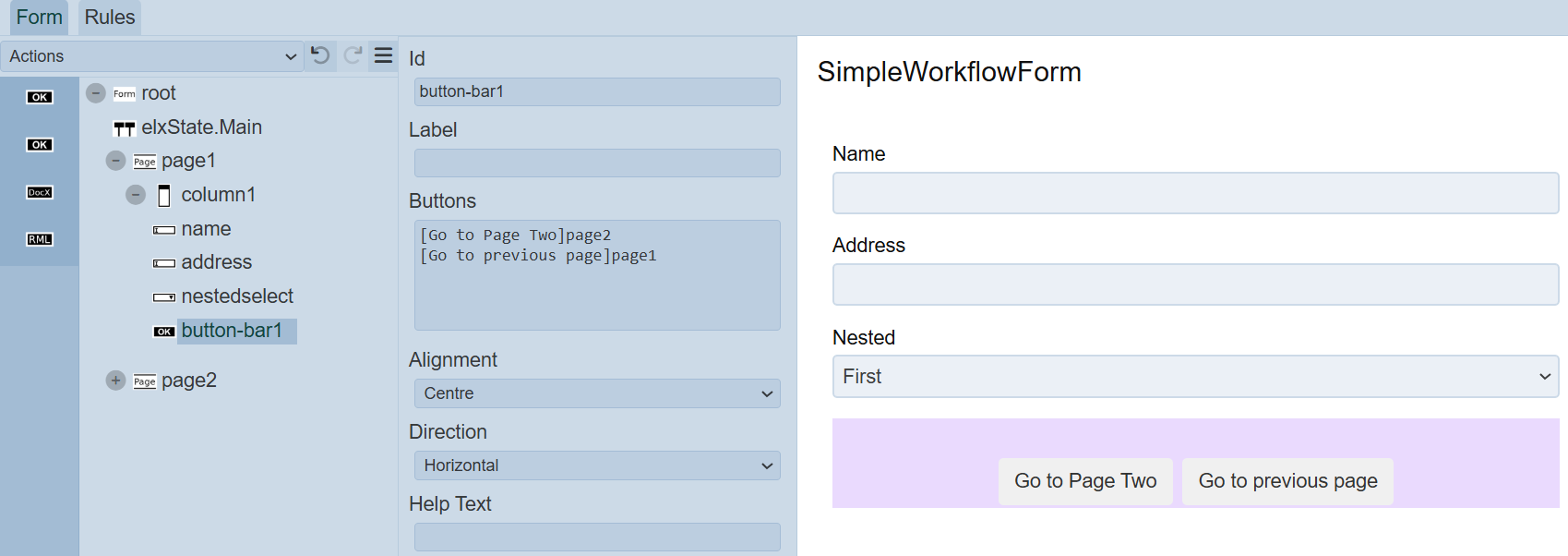Image resolution: width=1568 pixels, height=556 pixels.
Task: Click the Name input field in preview
Action: [x=1195, y=193]
